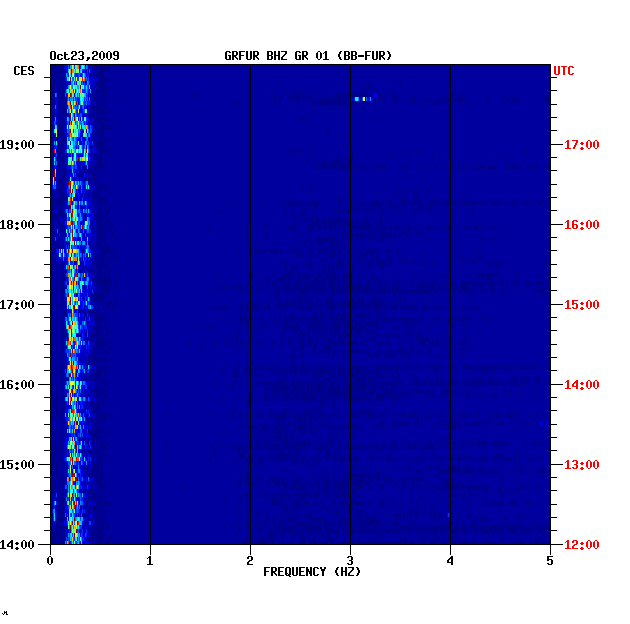Image resolution: width=630 pixels, height=624 pixels.
Task: Click the 0 frequency axis tick label
Action: 50,561
